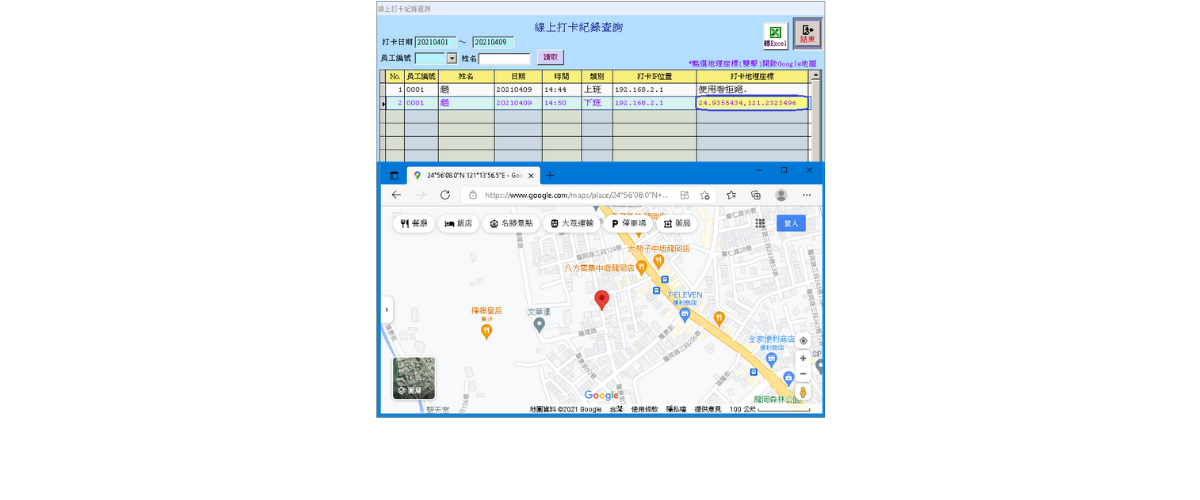The height and width of the screenshot is (500, 1200).
Task: Open a new browser tab
Action: pyautogui.click(x=550, y=175)
